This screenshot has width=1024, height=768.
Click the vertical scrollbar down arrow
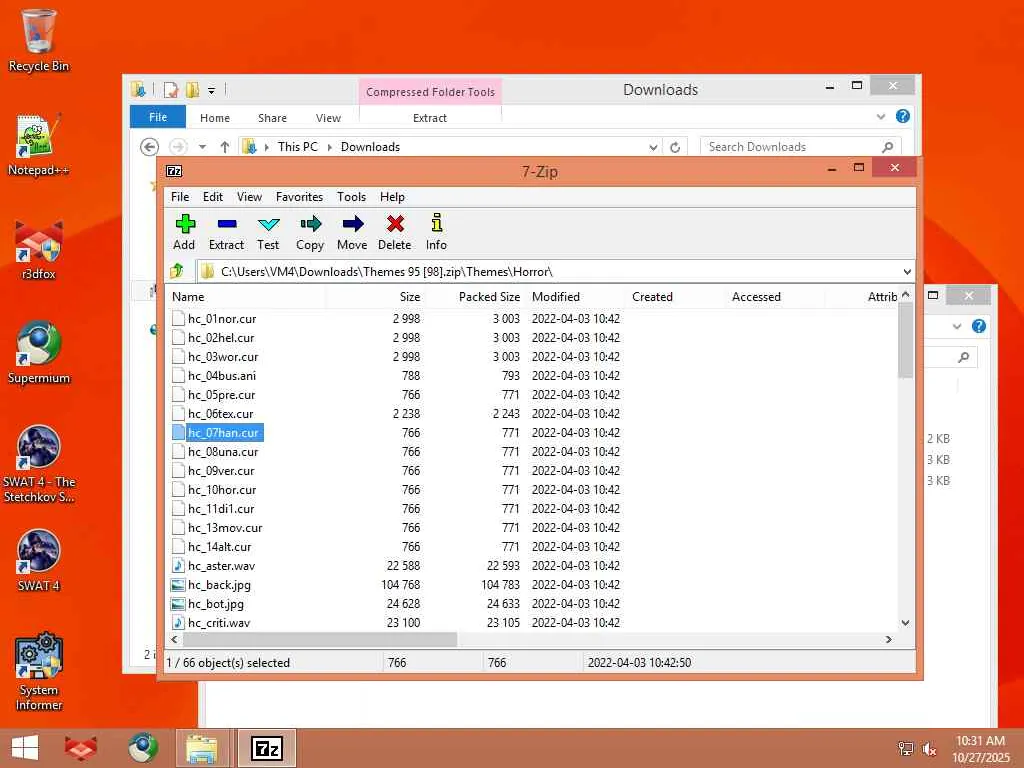[x=905, y=623]
